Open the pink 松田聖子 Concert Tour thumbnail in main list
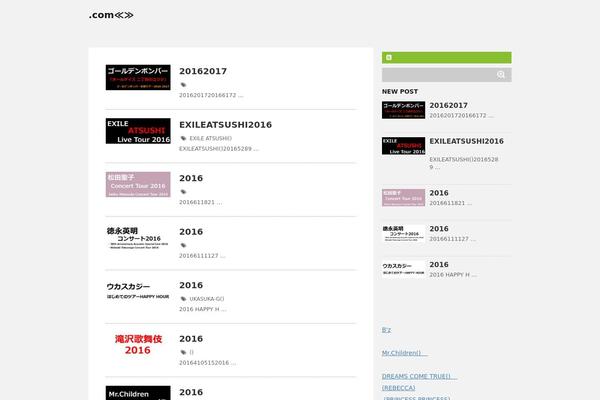This screenshot has height=400, width=600. coord(138,184)
